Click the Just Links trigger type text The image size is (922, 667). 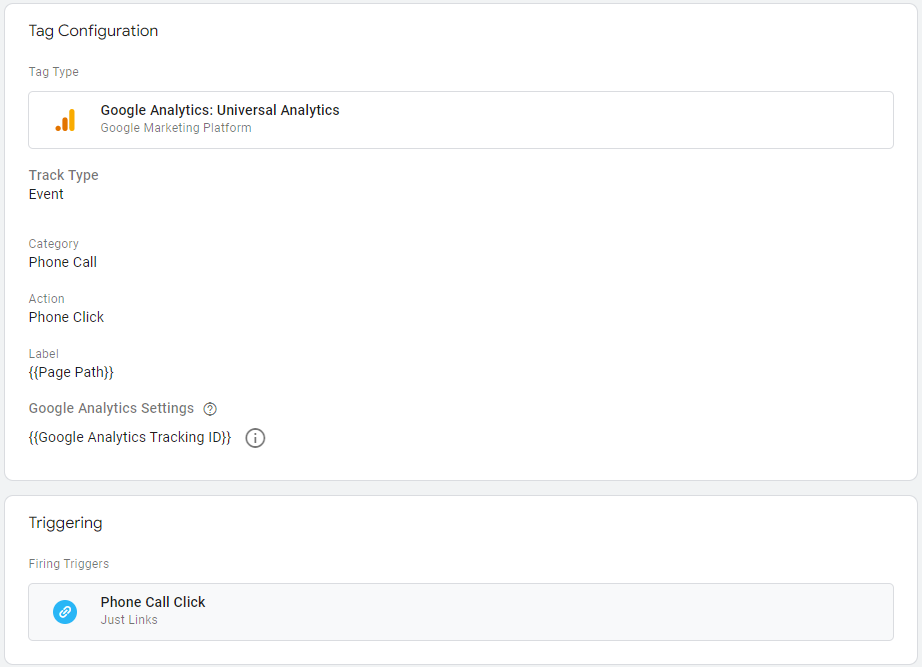click(129, 620)
